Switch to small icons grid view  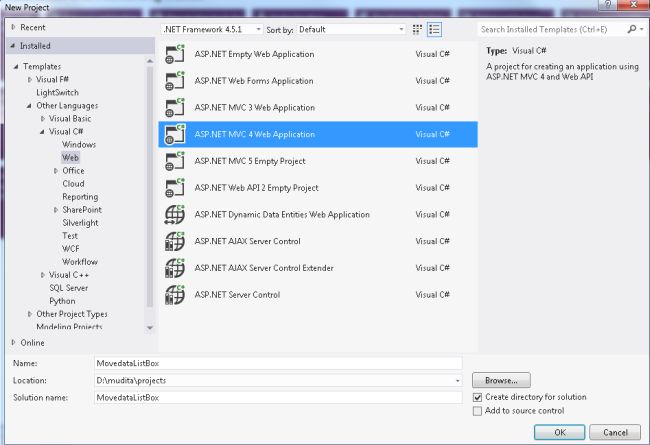[417, 29]
